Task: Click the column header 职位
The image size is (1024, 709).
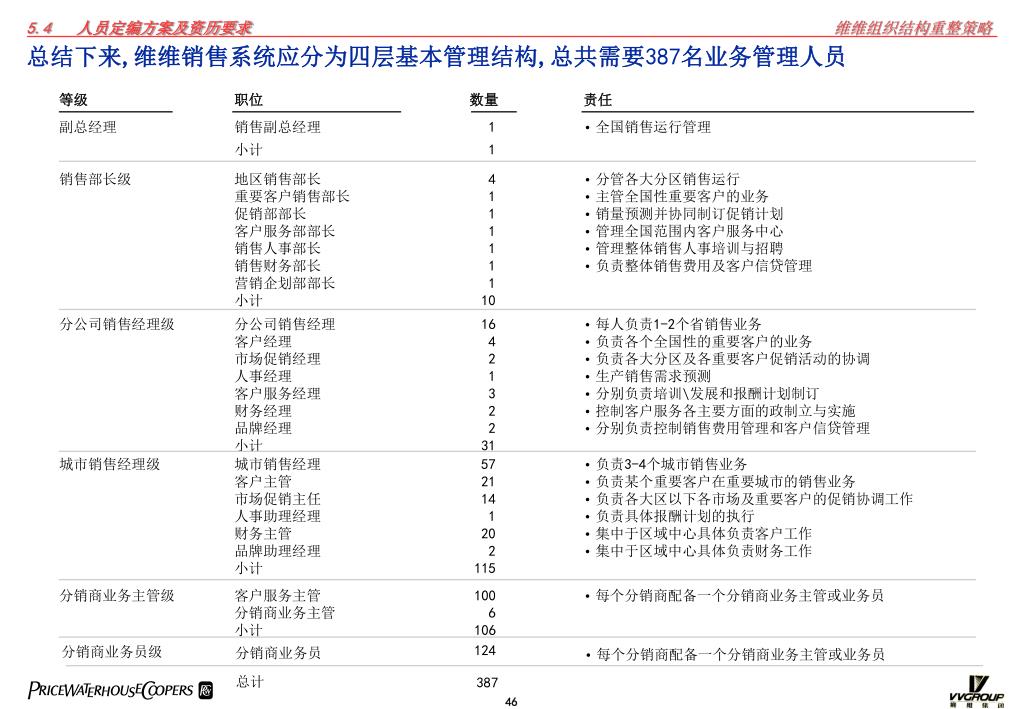Action: pos(249,100)
